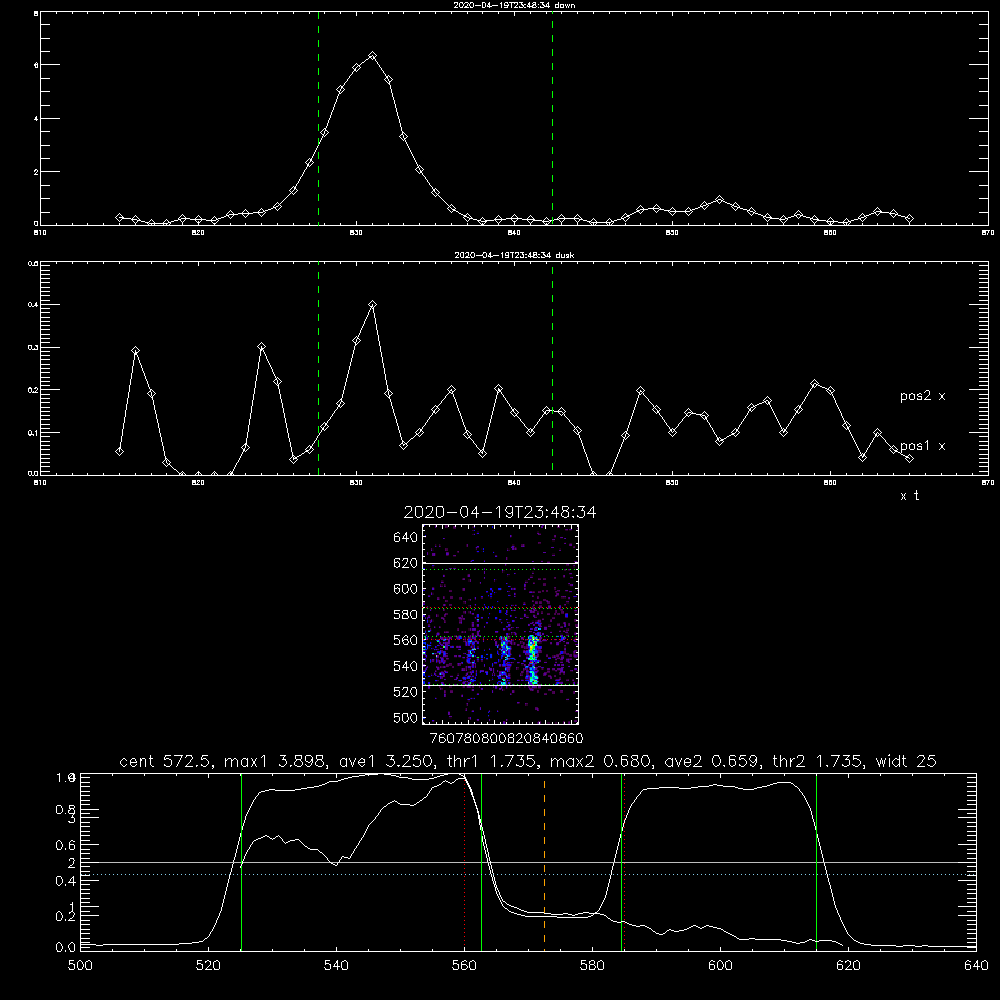Viewport: 1000px width, 1000px height.
Task: Click x-axis label 500 of bottom profile plot
Action: click(80, 966)
